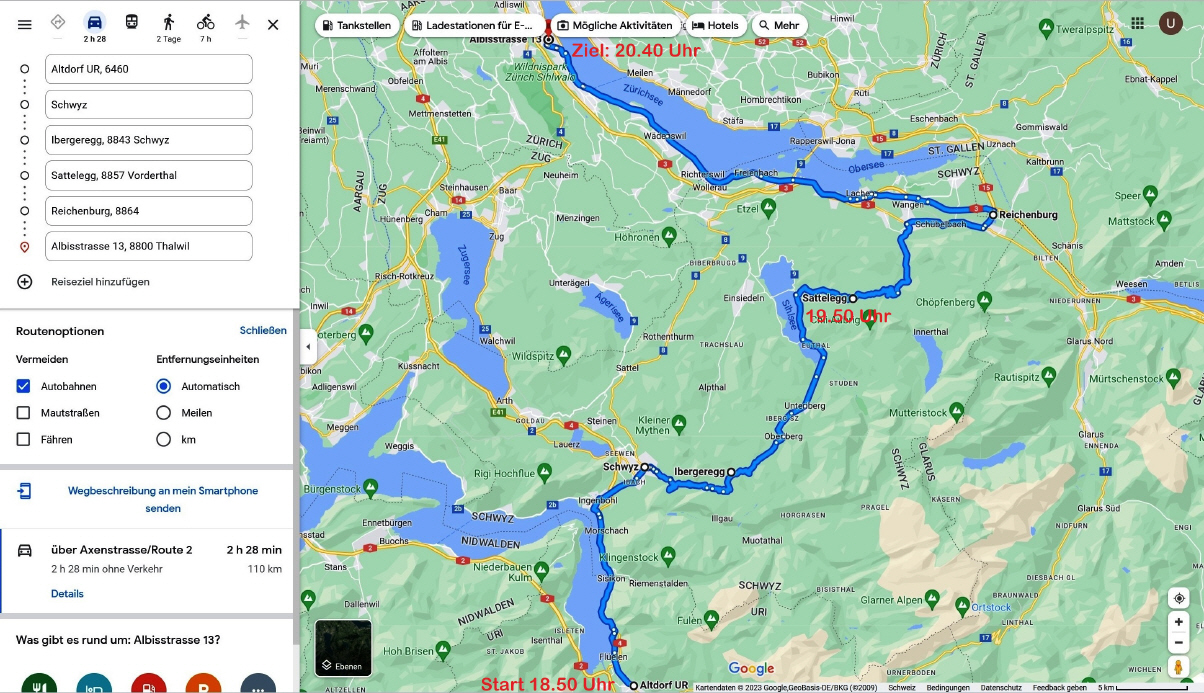The height and width of the screenshot is (693, 1204).
Task: Click the Reiseziel hinzufügen label
Action: (100, 282)
